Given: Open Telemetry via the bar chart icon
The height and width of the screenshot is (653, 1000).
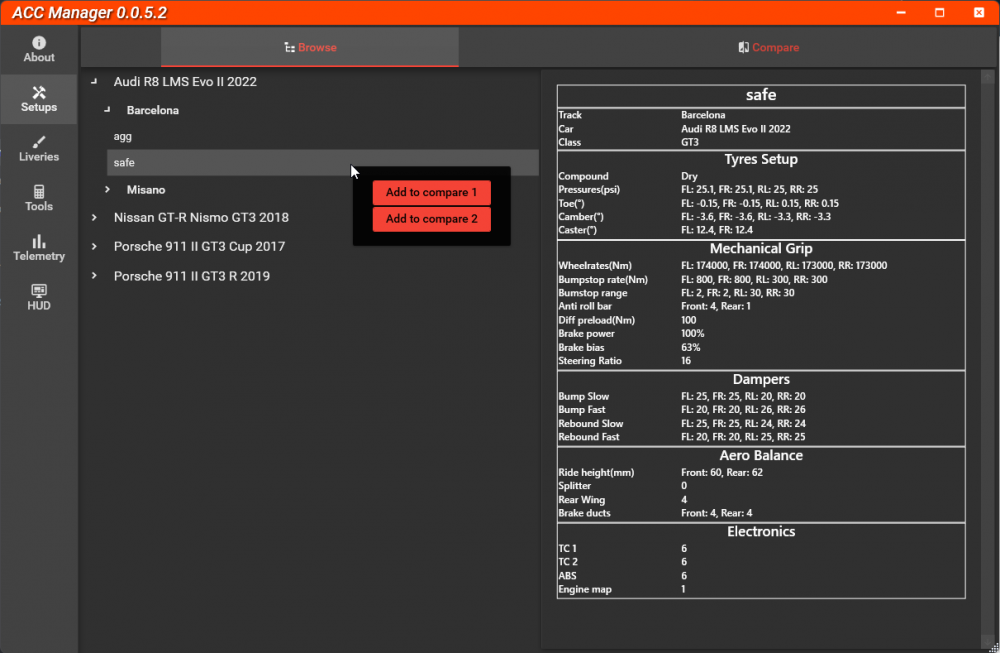Looking at the screenshot, I should [39, 241].
